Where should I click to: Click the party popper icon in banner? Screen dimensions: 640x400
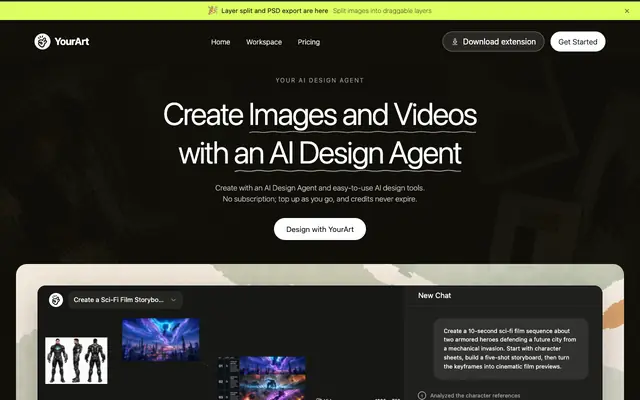(x=212, y=11)
